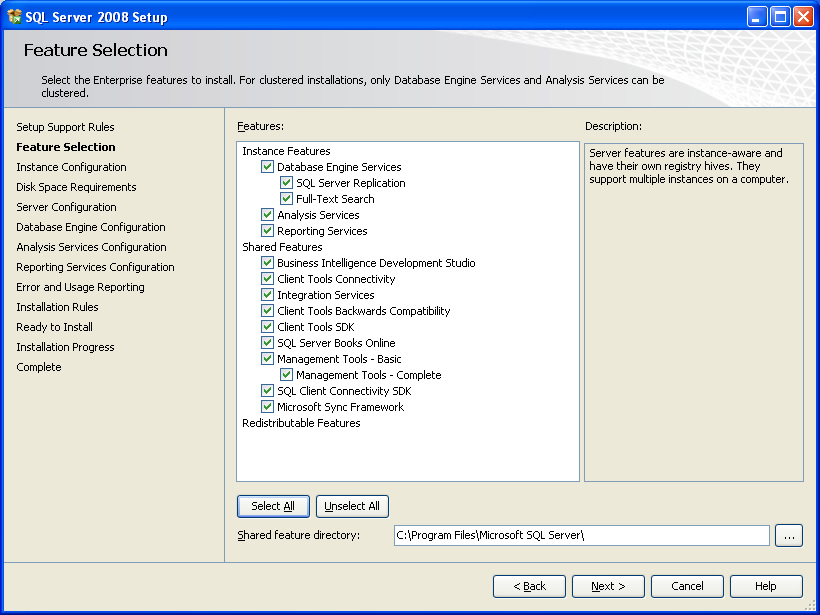Toggle Business Intelligence Development Studio checkbox
This screenshot has height=615, width=820.
pyautogui.click(x=267, y=263)
